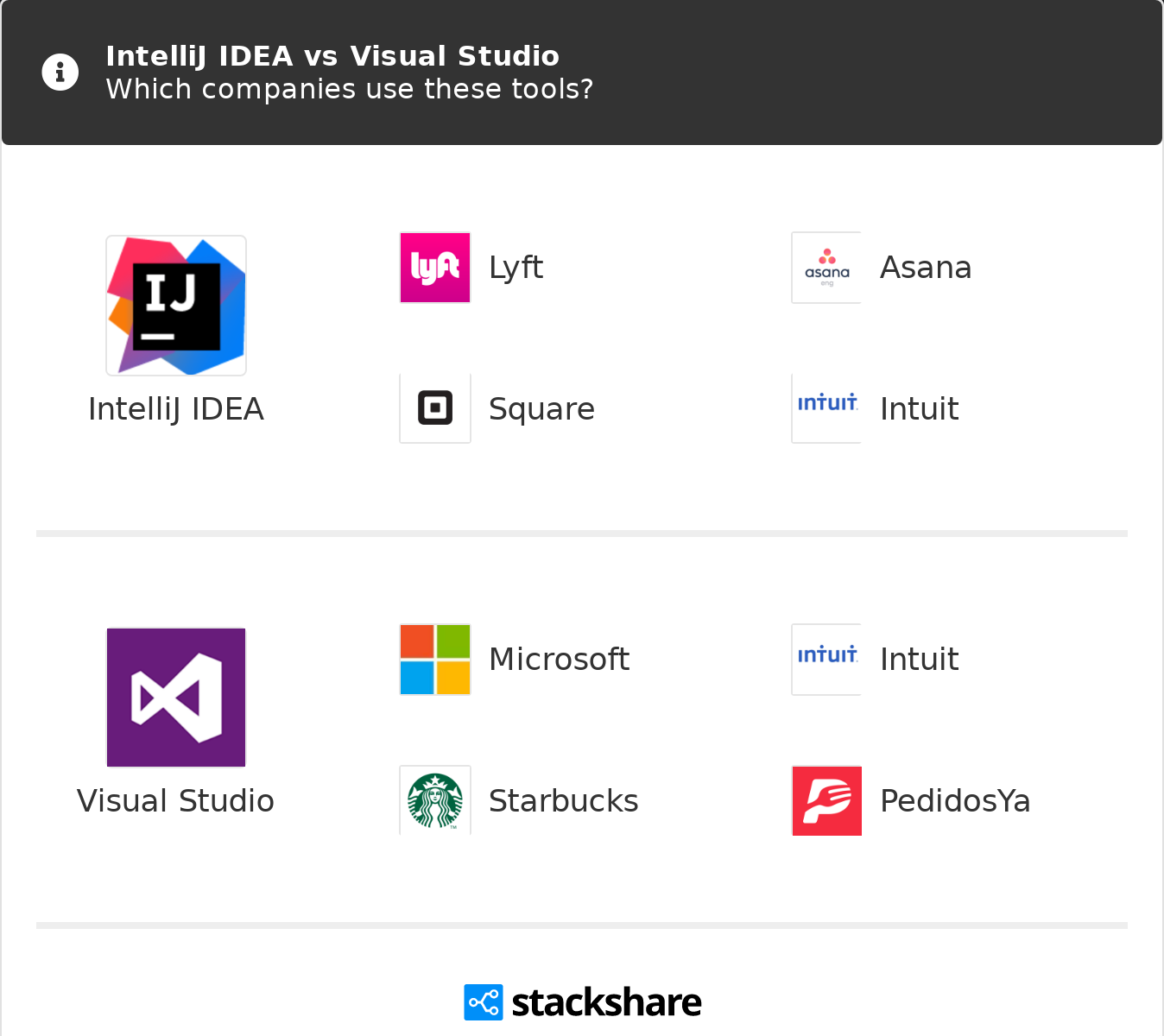Open the Starbucks siren logo
Screen dimensions: 1164x1036
tap(435, 800)
